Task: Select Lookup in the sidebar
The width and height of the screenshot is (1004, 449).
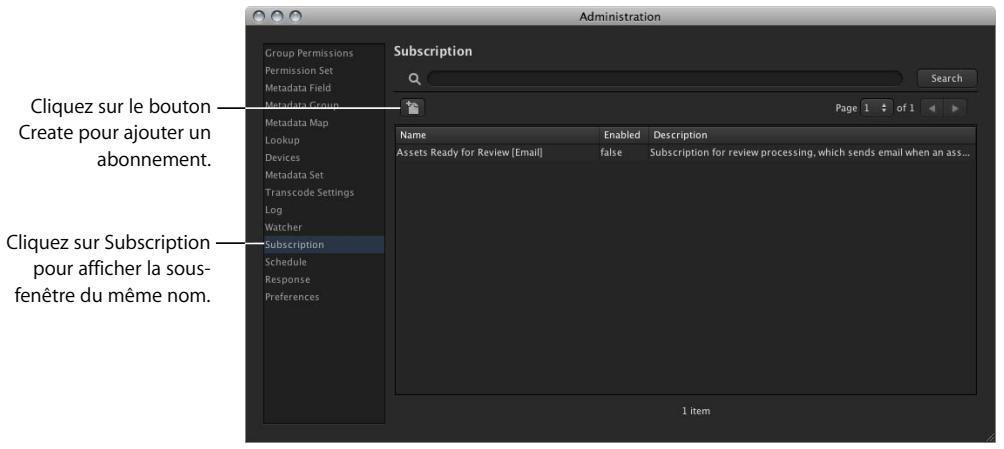Action: coord(282,140)
